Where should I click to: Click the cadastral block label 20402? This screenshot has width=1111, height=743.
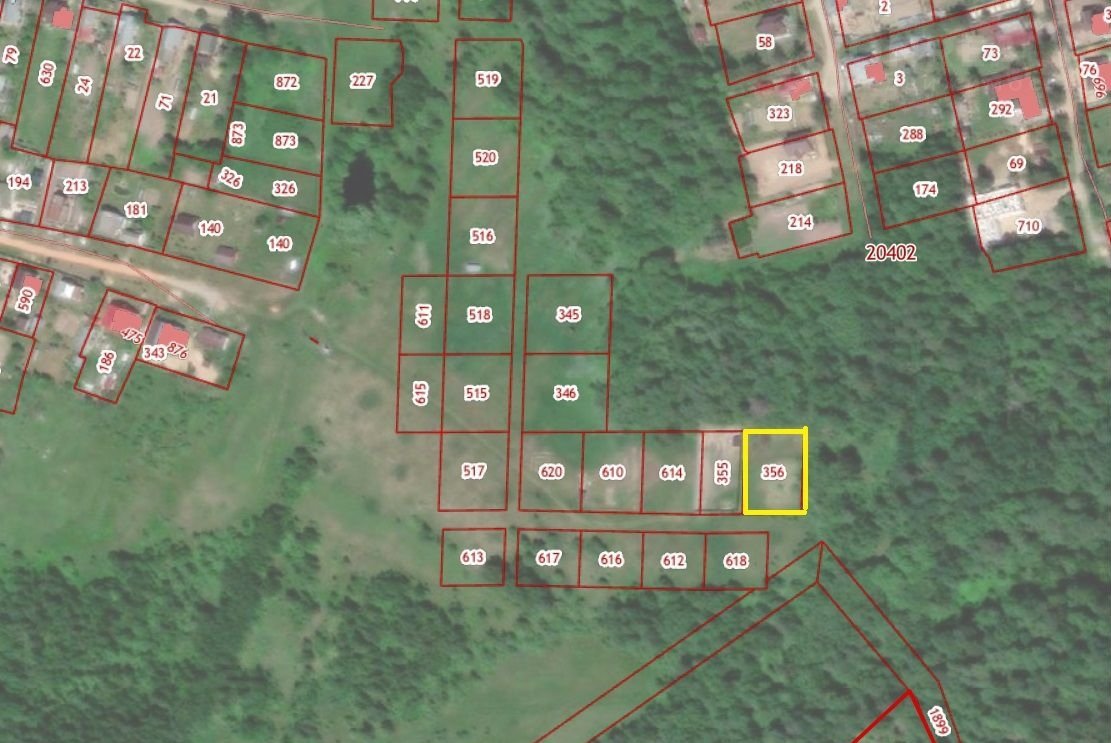pos(890,254)
